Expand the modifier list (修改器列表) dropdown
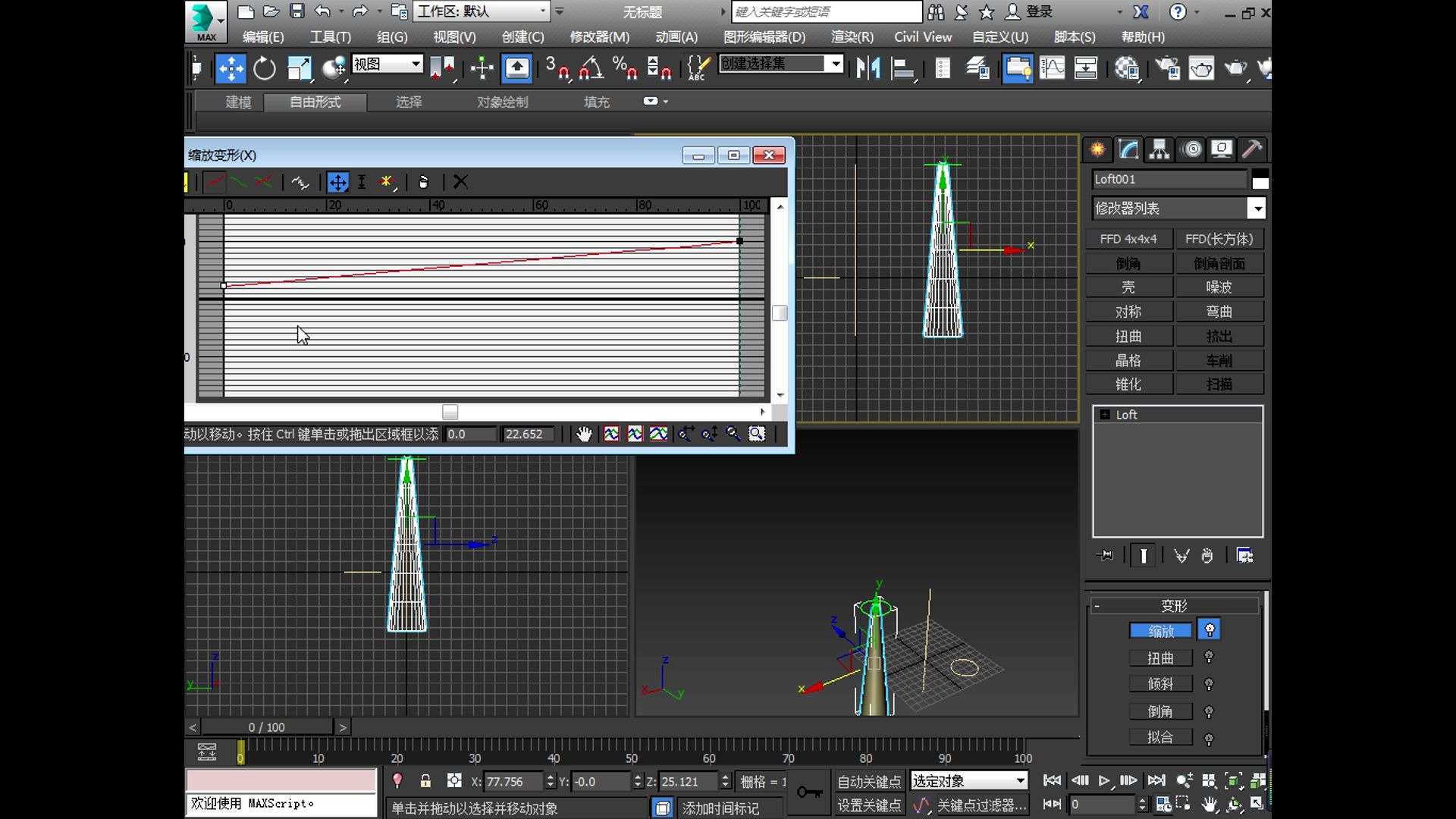 click(x=1257, y=209)
